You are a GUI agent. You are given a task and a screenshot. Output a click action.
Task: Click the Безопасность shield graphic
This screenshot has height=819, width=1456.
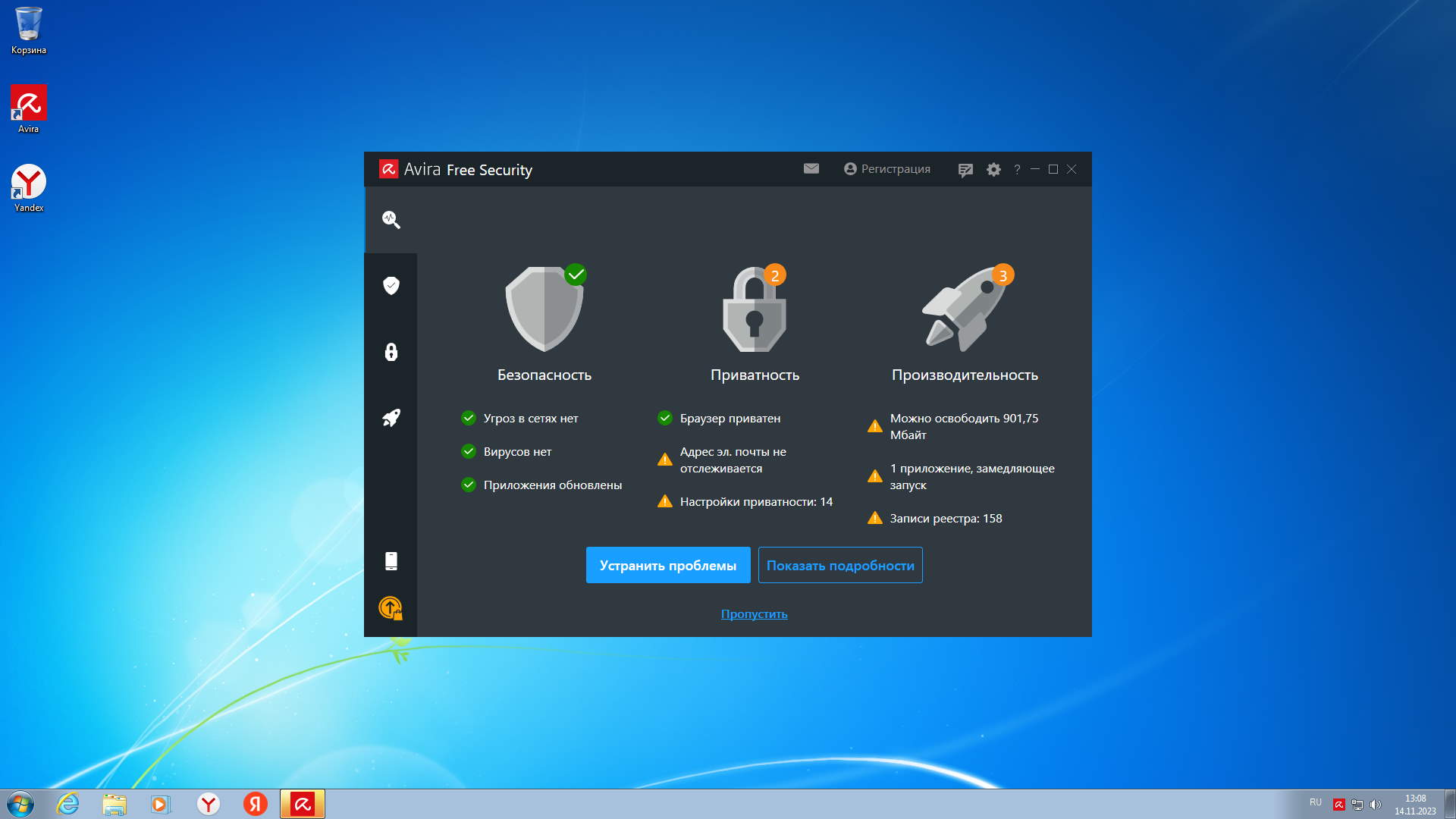pos(544,309)
